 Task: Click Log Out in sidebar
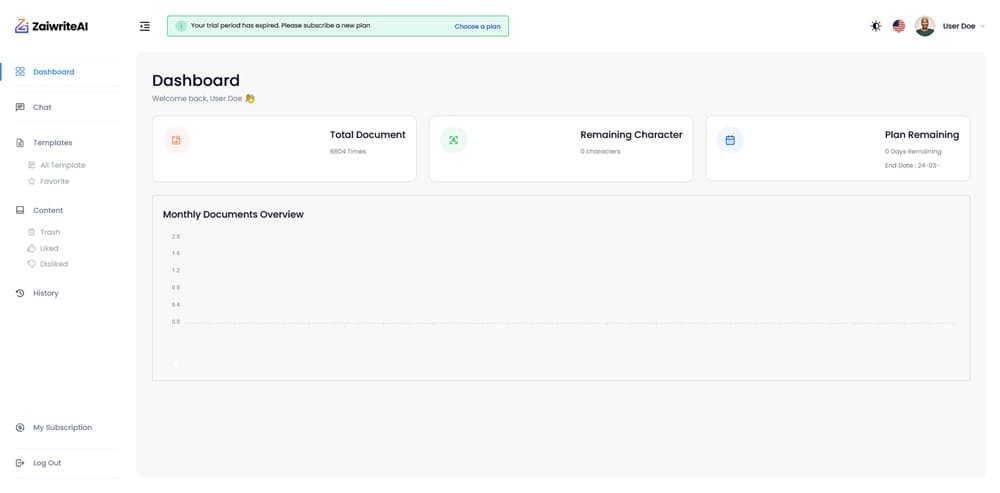click(47, 463)
